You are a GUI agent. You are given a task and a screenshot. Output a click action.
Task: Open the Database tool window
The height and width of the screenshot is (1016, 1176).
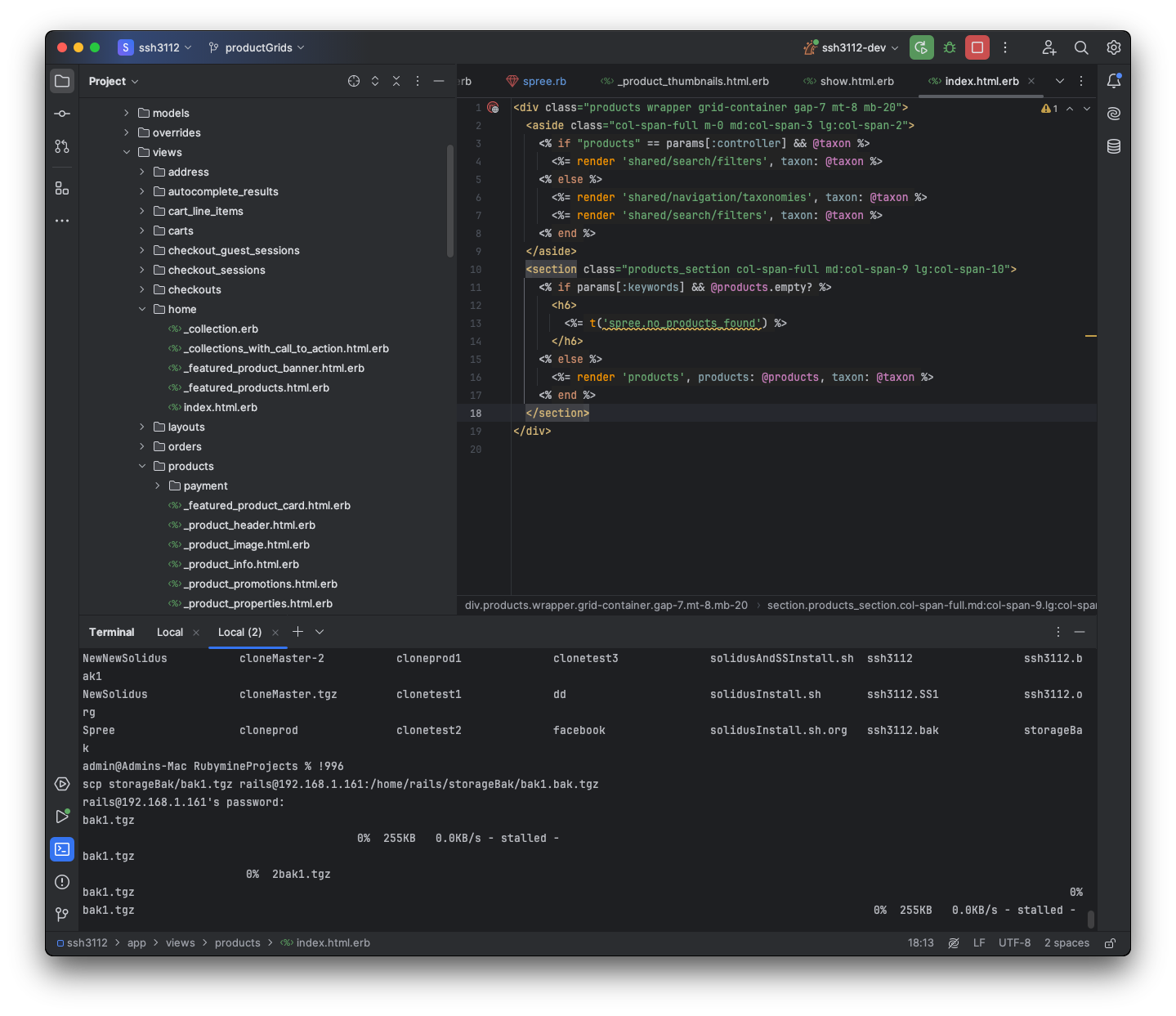coord(1113,146)
